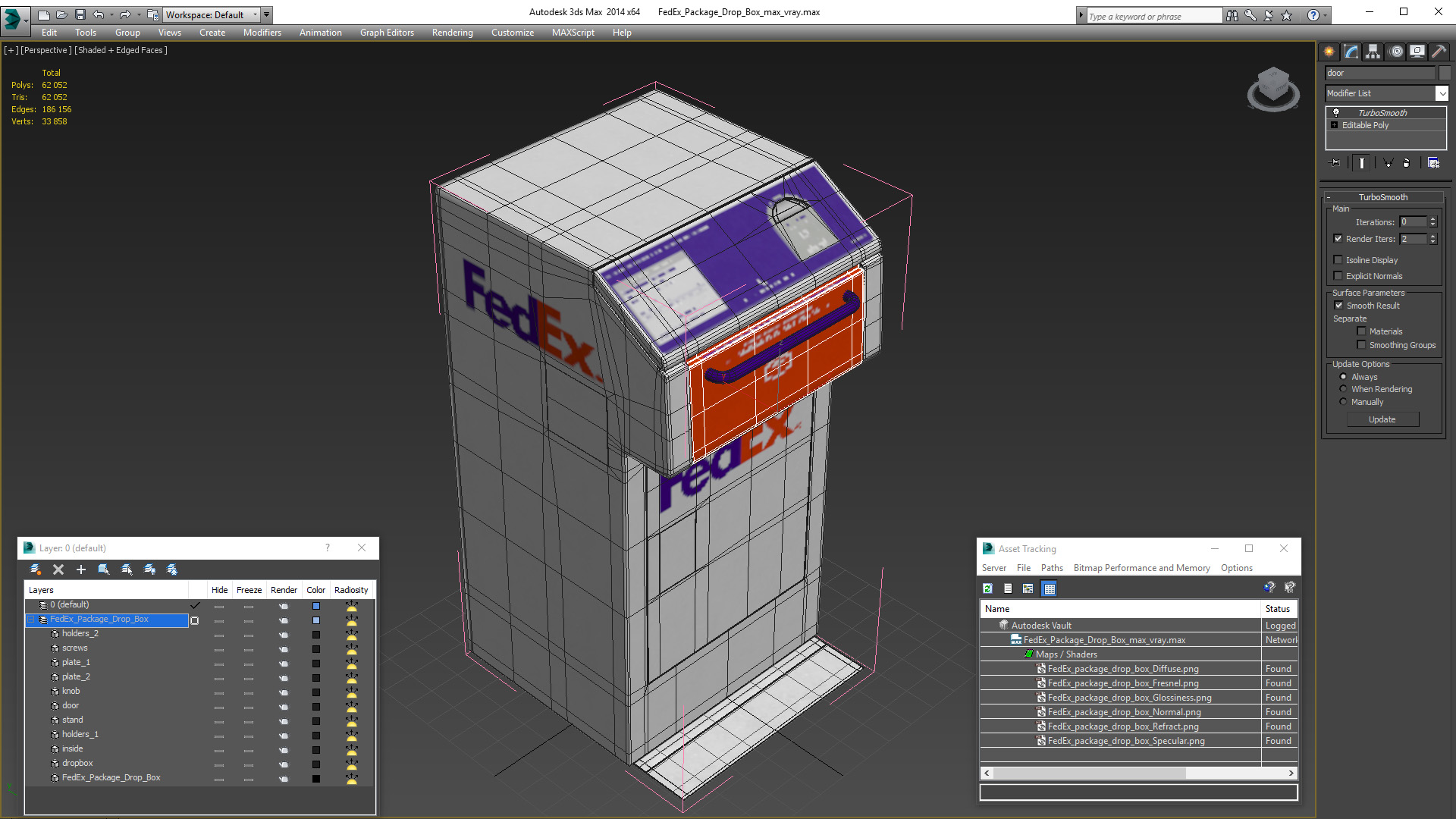
Task: Switch Asset Tracking to table view icon
Action: (x=1049, y=588)
